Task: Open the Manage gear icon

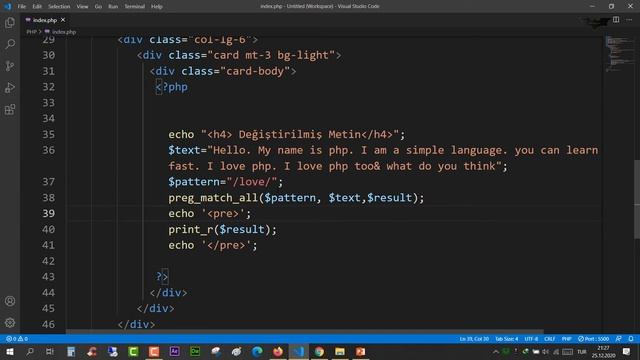Action: coord(10,323)
